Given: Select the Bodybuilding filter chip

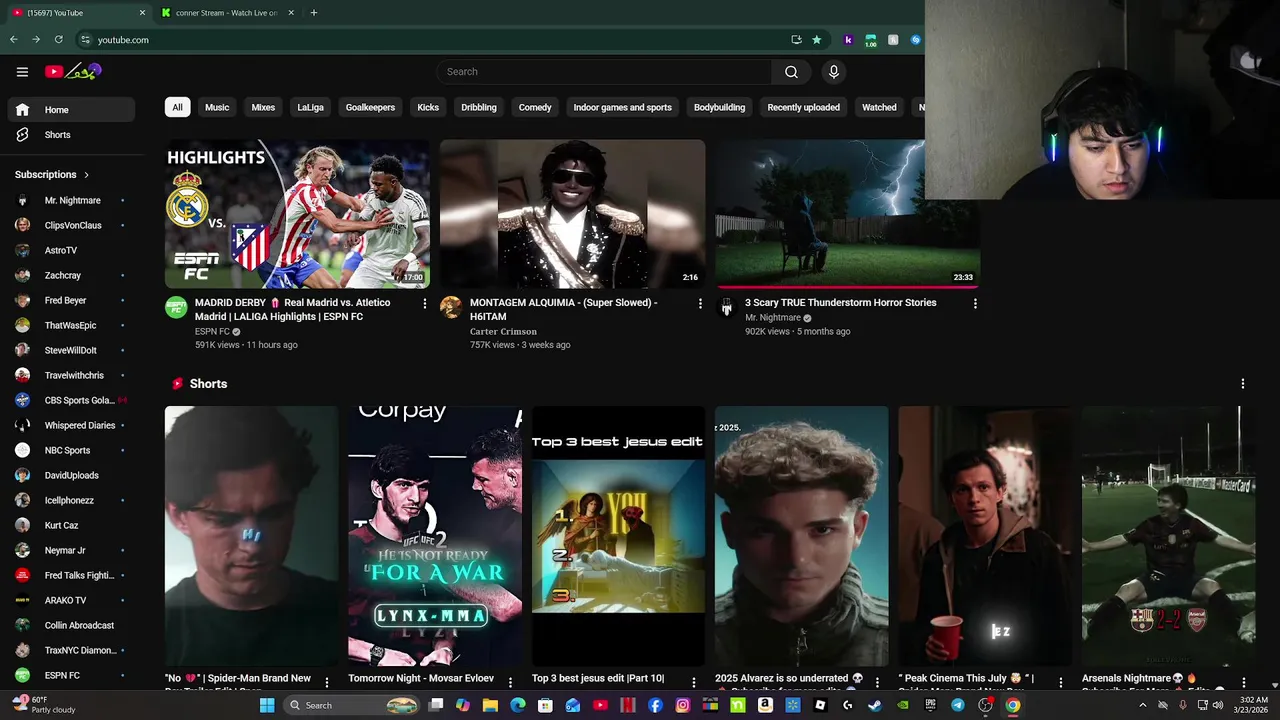Looking at the screenshot, I should [719, 107].
